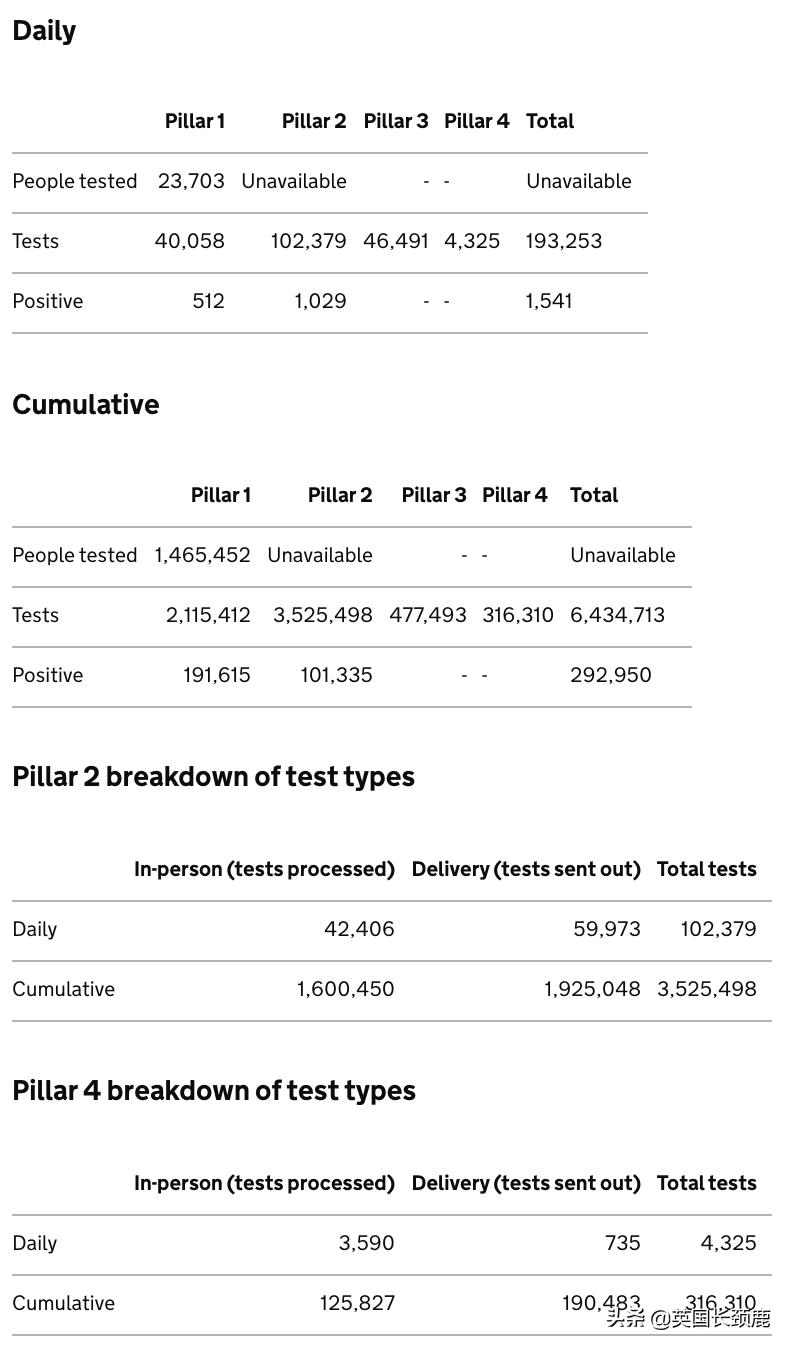Screen dimensions: 788x1346
Task: Select Pillar 4 daily in-person value 3,590
Action: pos(366,1243)
